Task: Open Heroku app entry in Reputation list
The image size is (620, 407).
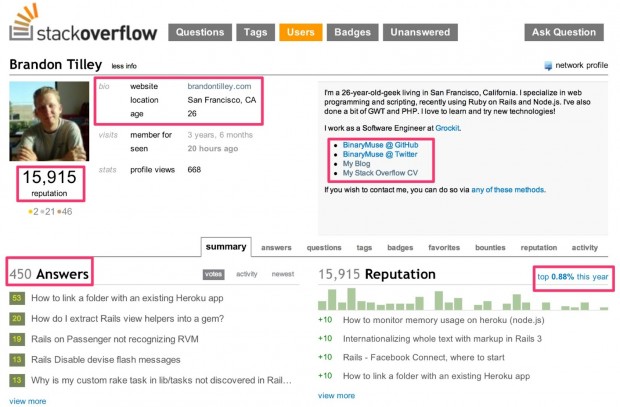Action: click(x=437, y=376)
